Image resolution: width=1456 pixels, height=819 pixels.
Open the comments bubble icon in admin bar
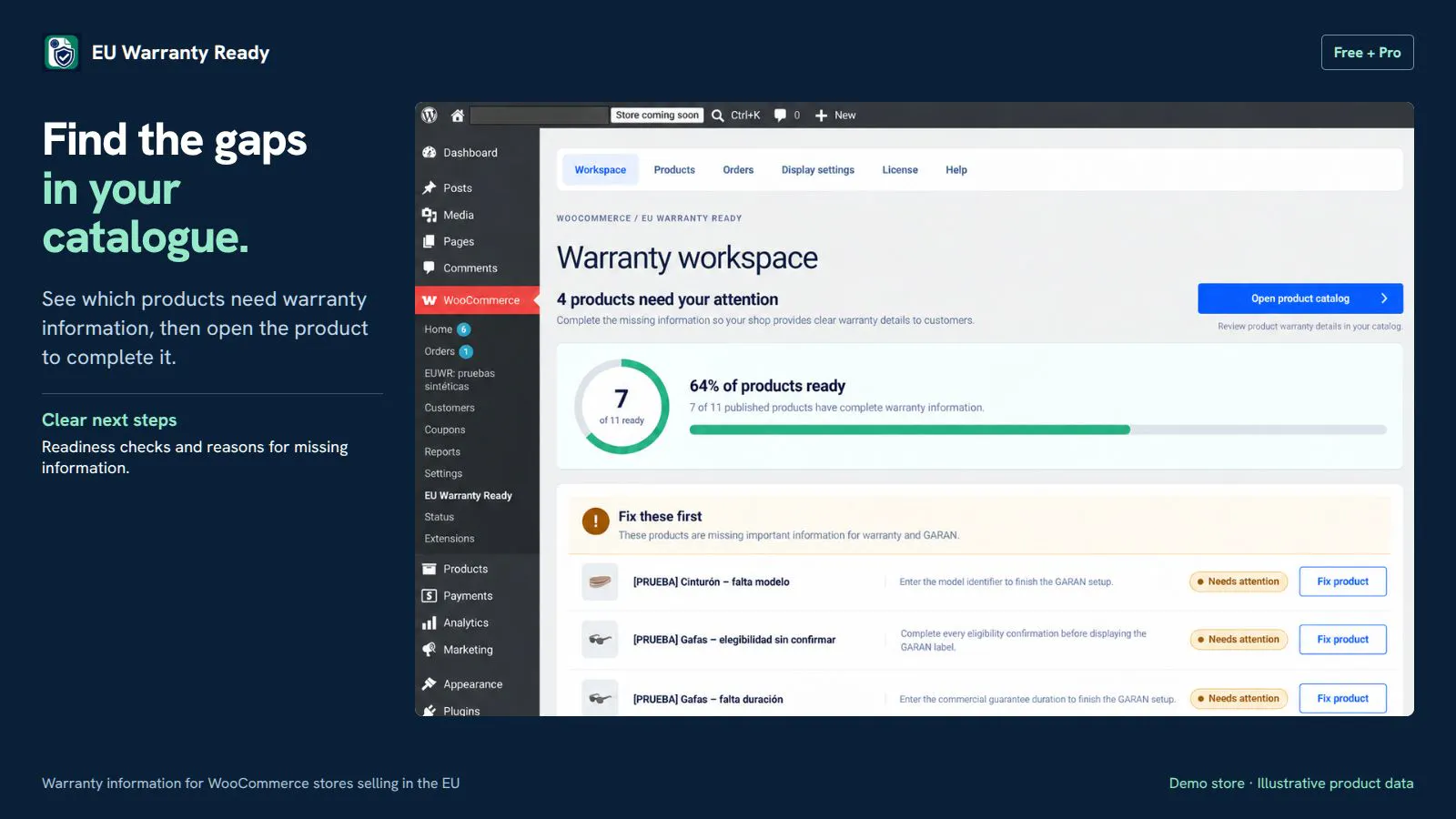[x=780, y=116]
